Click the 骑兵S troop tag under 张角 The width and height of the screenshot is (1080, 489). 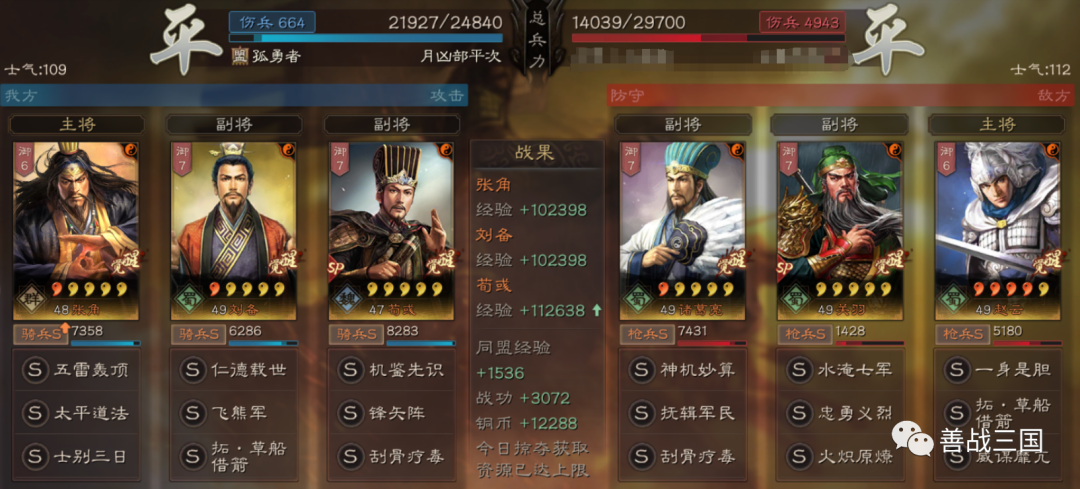(x=41, y=335)
